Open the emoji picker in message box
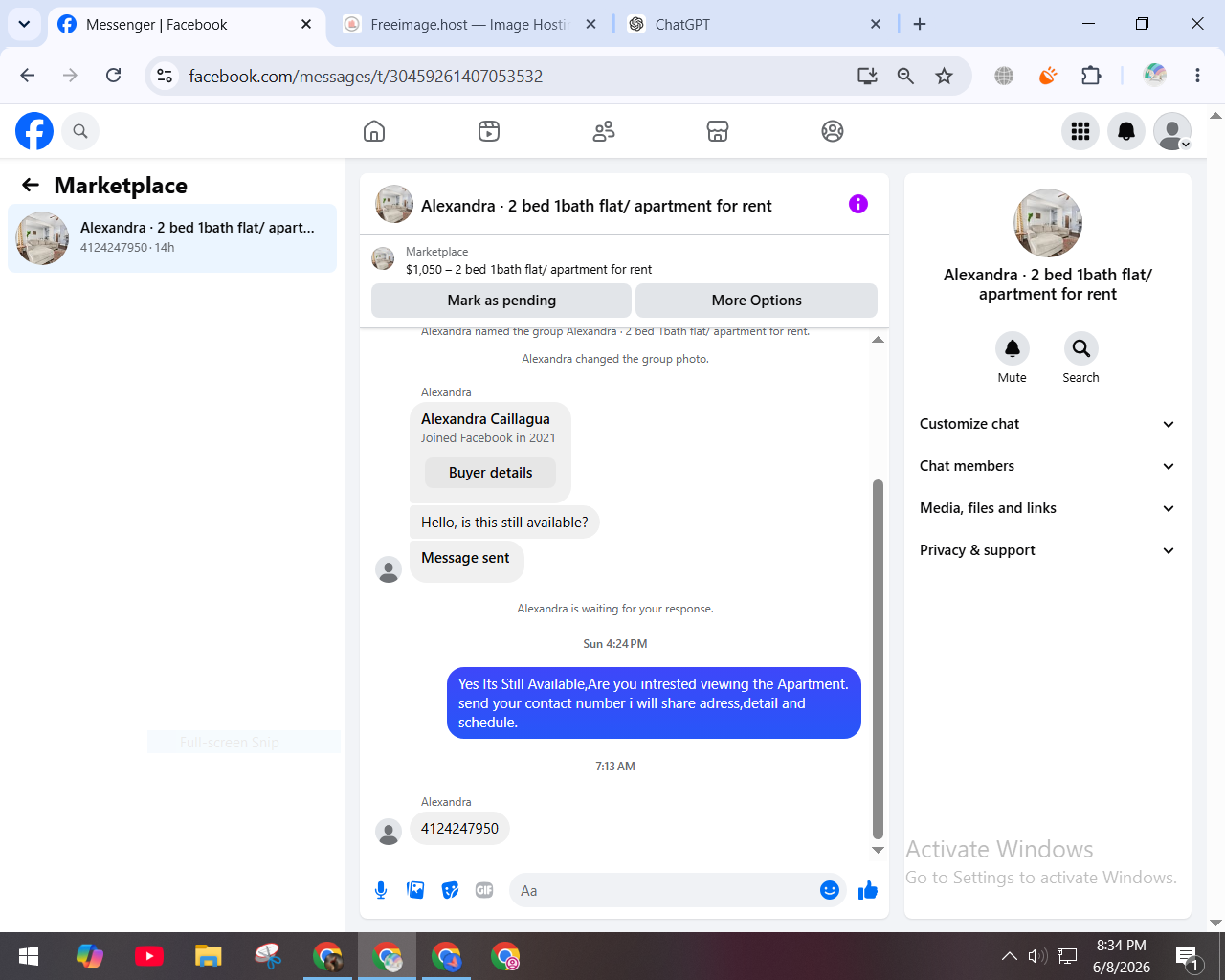 [830, 890]
